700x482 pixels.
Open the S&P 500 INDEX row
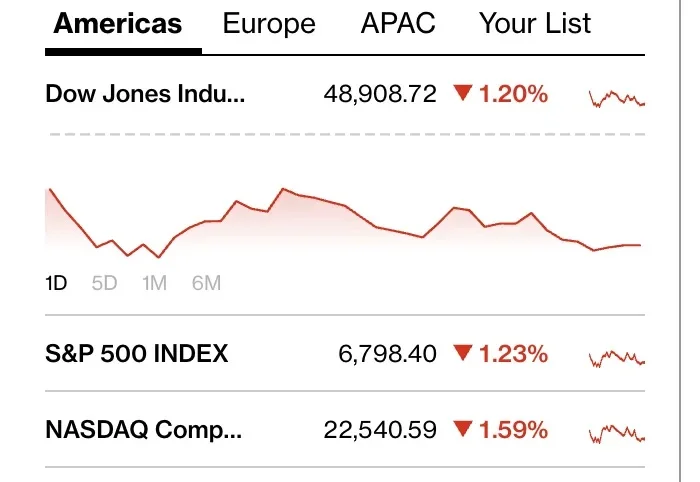(137, 353)
